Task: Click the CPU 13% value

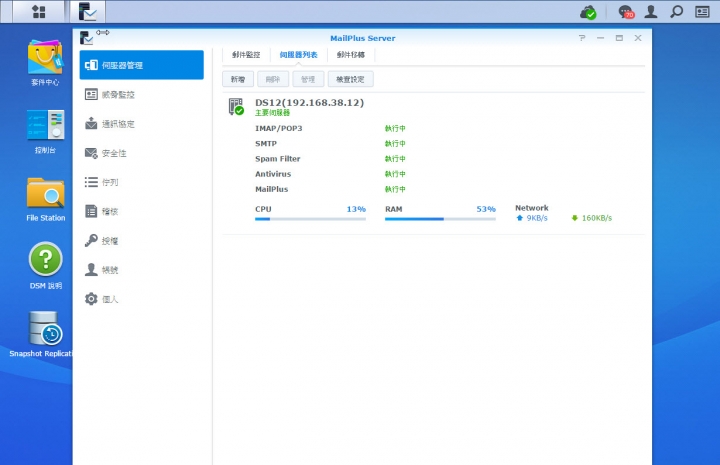Action: pyautogui.click(x=356, y=209)
